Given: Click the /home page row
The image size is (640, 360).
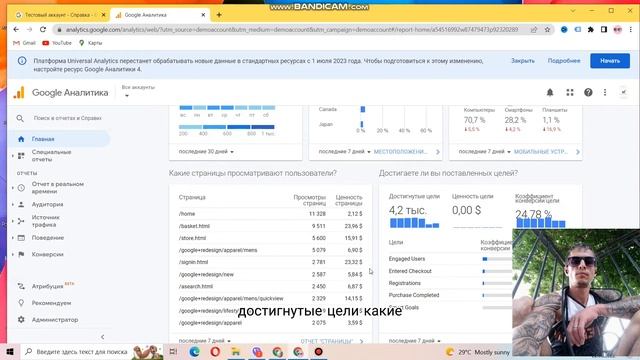Looking at the screenshot, I should [270, 214].
